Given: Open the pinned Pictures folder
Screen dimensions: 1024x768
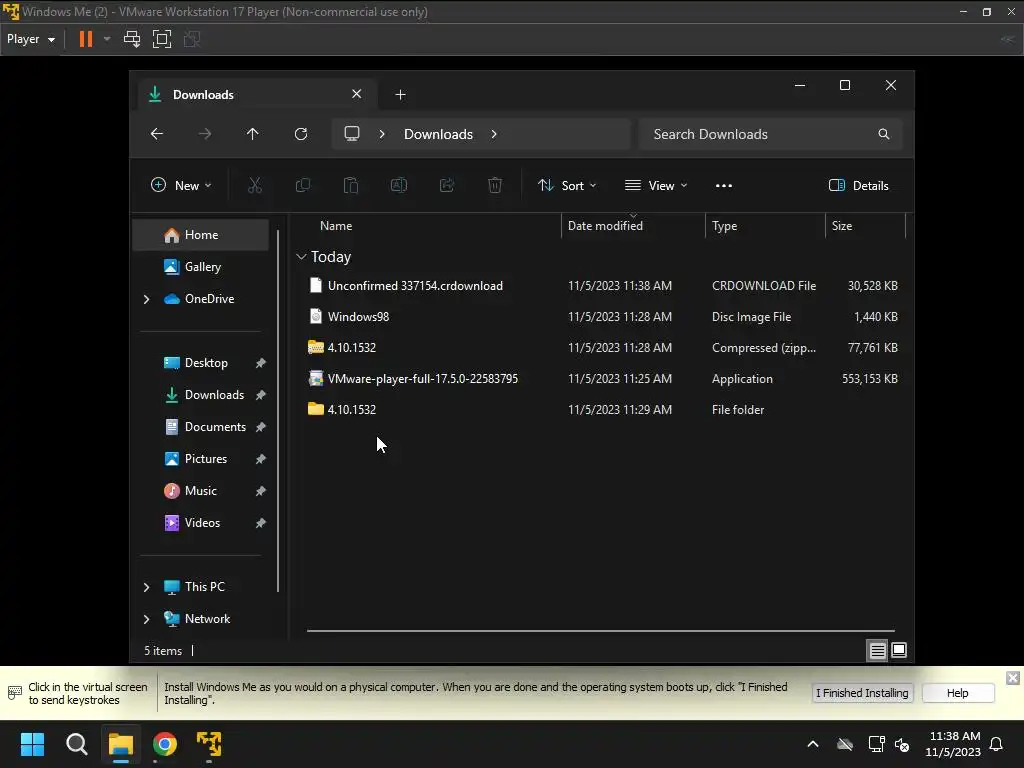Looking at the screenshot, I should pyautogui.click(x=205, y=459).
